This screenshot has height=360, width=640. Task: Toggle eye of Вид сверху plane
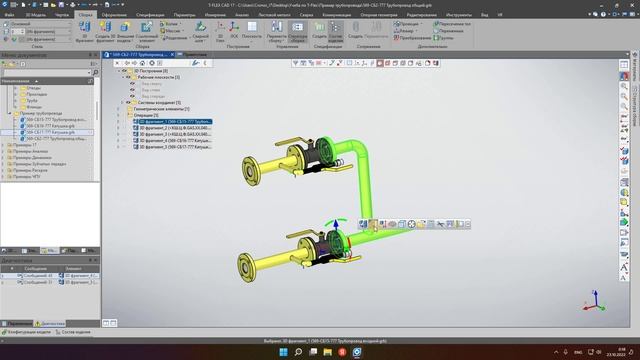point(132,84)
